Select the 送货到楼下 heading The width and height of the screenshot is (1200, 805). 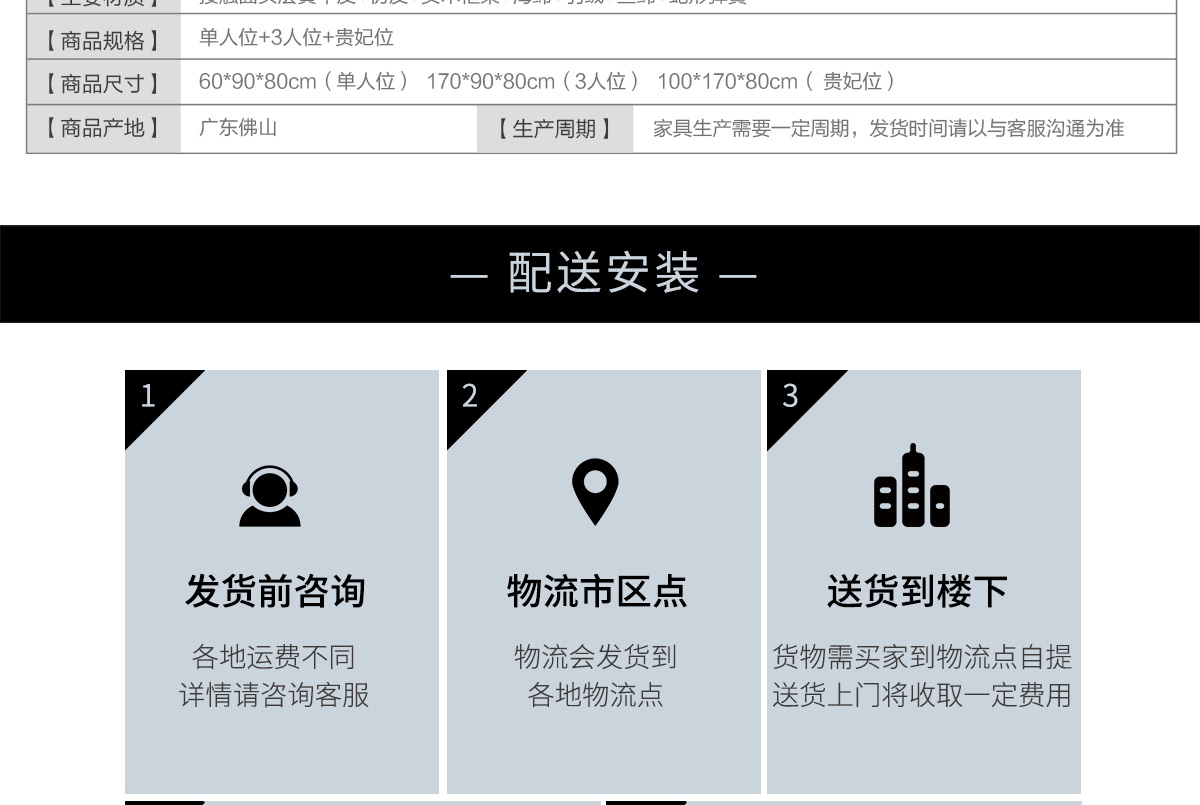[917, 591]
